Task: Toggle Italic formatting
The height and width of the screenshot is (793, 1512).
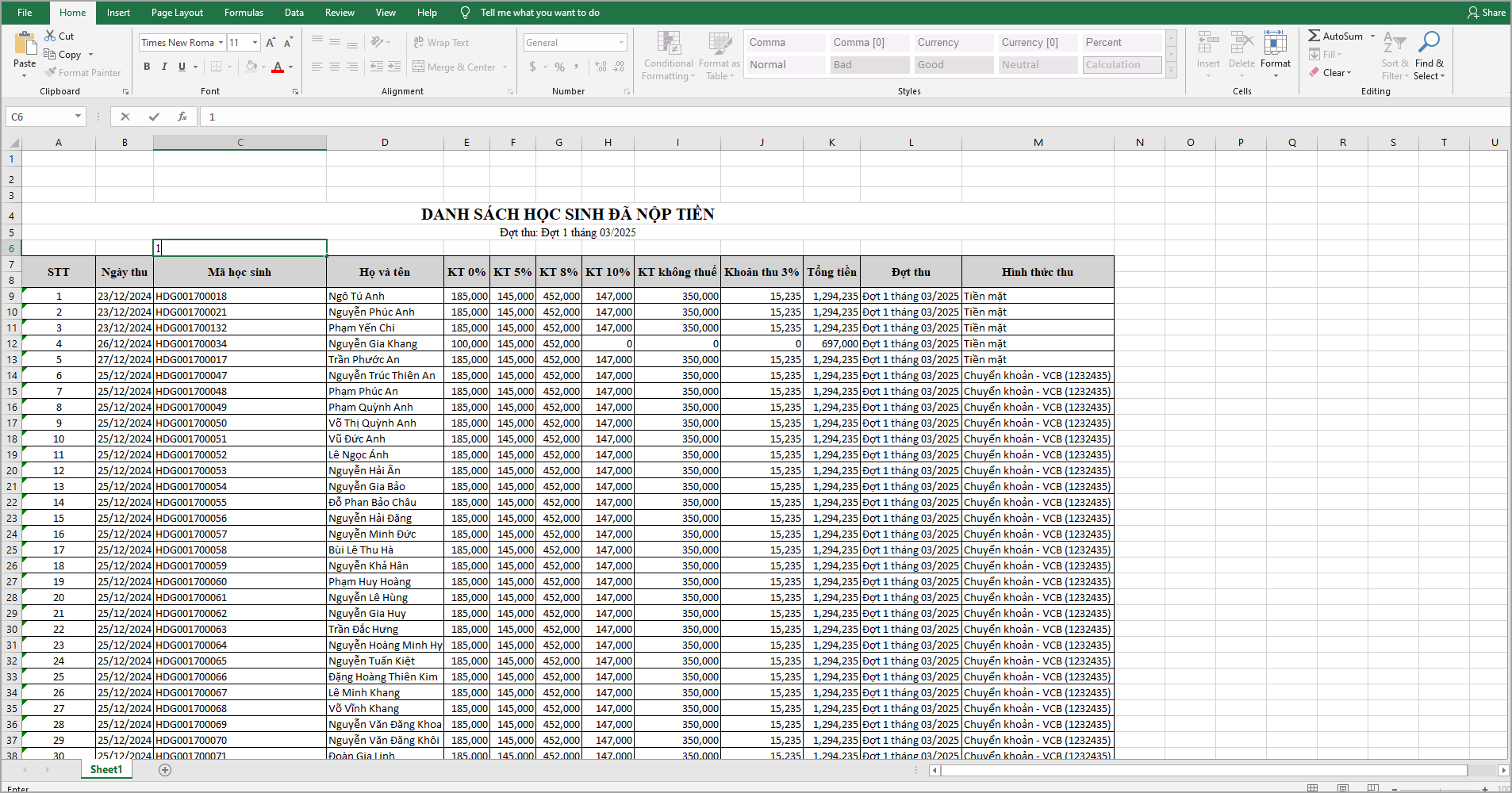Action: (x=164, y=67)
